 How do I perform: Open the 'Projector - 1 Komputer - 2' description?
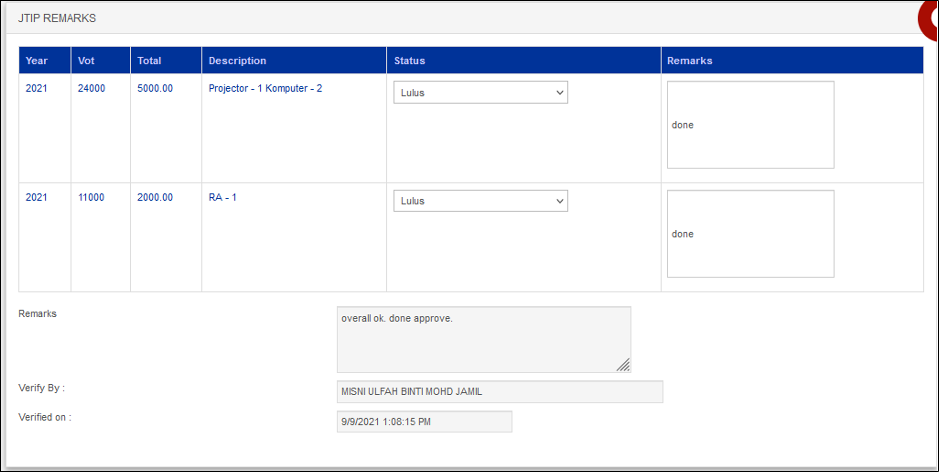[x=265, y=89]
